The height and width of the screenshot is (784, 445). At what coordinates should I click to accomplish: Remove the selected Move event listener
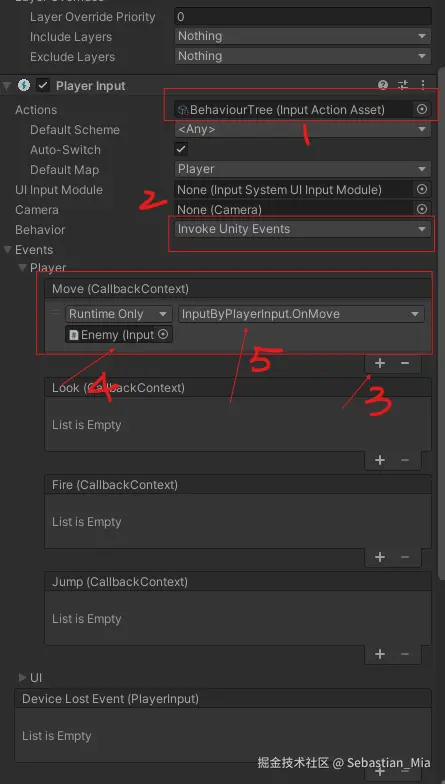click(x=405, y=363)
